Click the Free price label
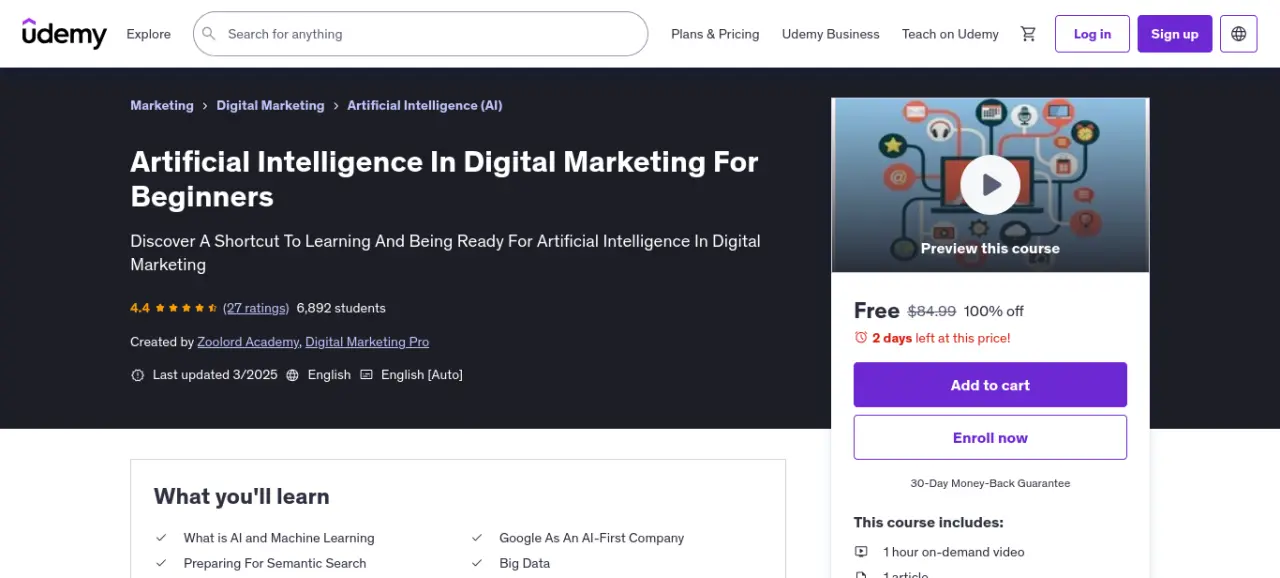 pos(877,310)
